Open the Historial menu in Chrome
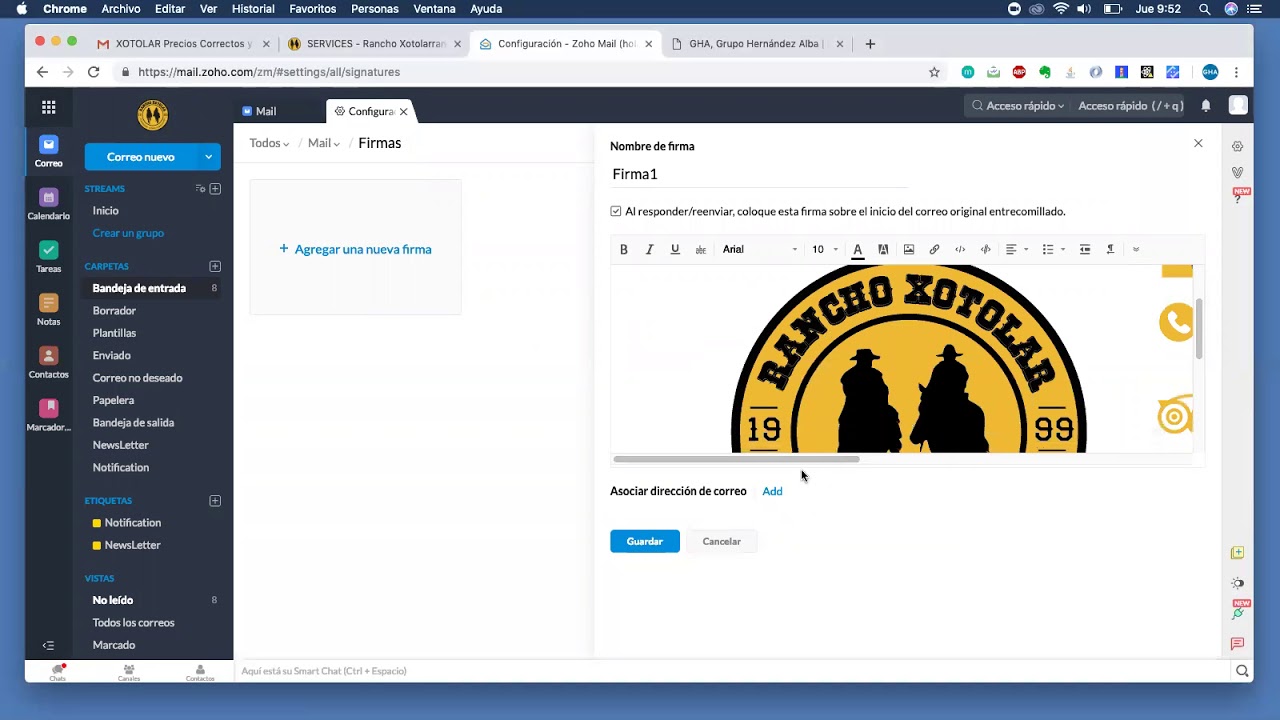The width and height of the screenshot is (1280, 720). (x=253, y=9)
